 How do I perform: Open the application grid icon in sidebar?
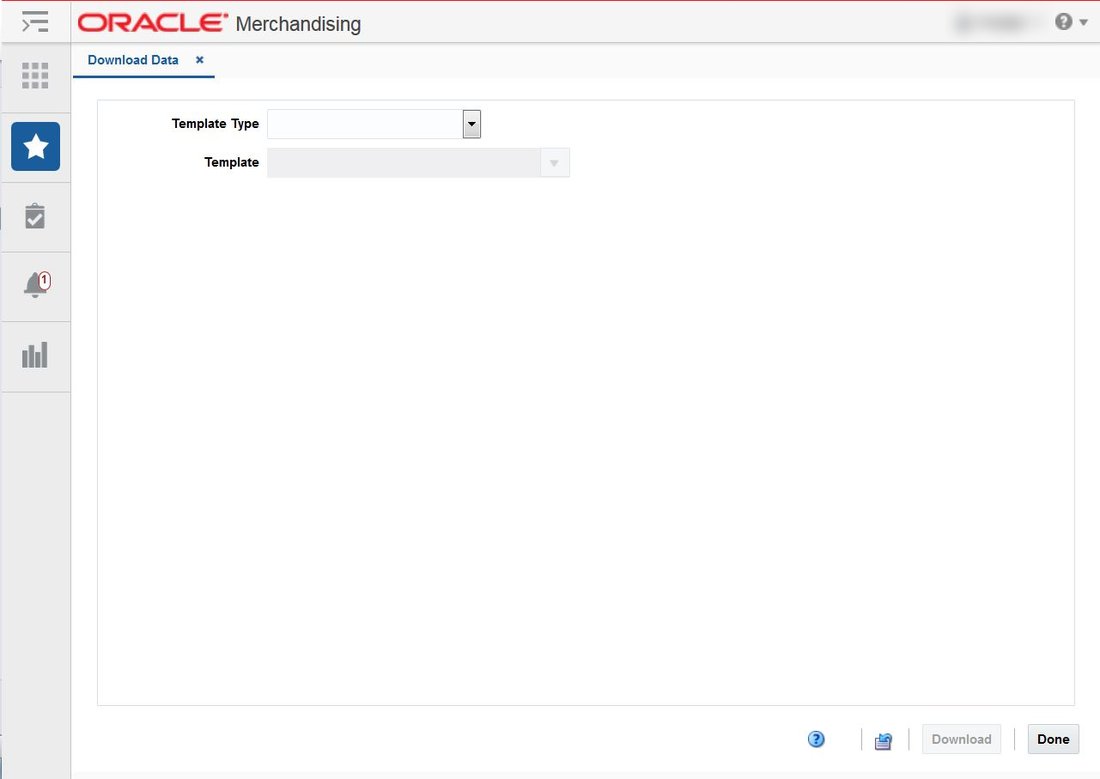pos(35,75)
